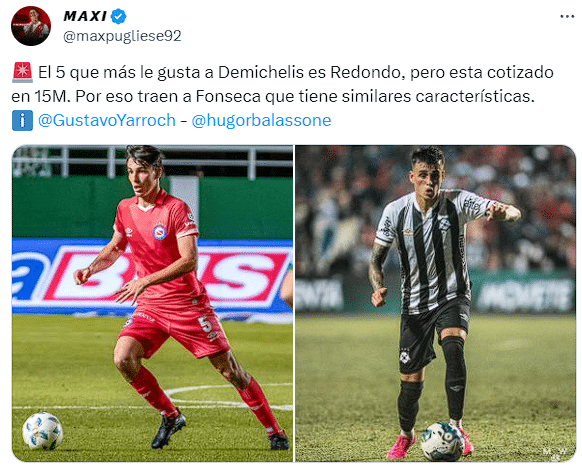Open the @hugorbalassone mention
582x470 pixels.
tap(261, 120)
